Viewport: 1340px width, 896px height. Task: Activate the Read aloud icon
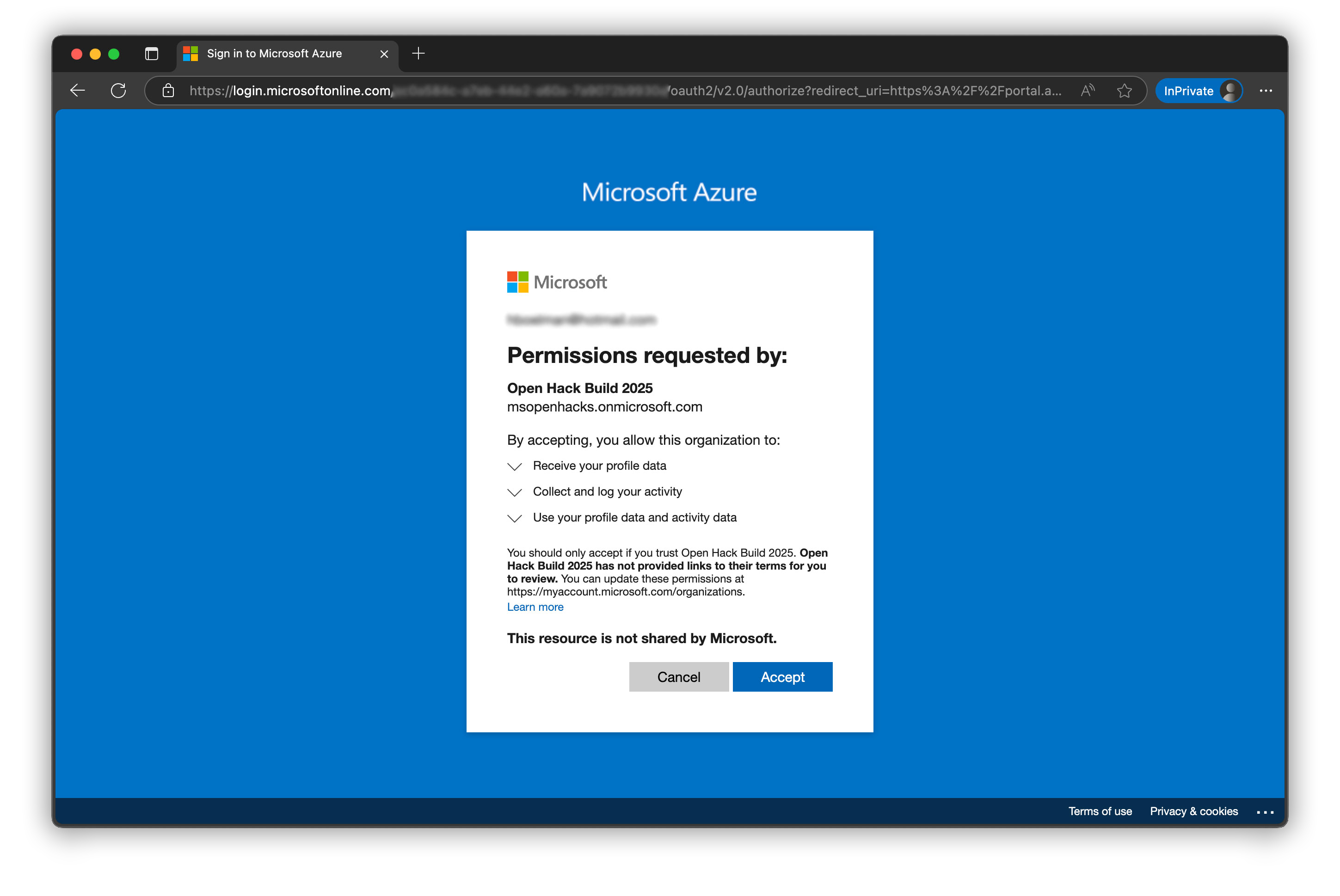coord(1088,90)
